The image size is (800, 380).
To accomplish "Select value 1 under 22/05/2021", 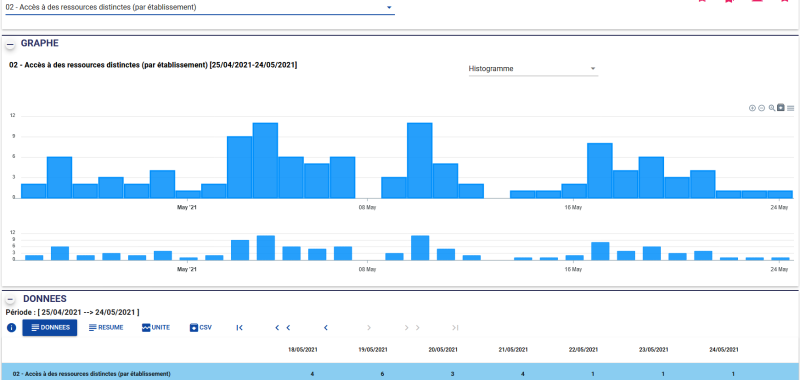I will 593,374.
